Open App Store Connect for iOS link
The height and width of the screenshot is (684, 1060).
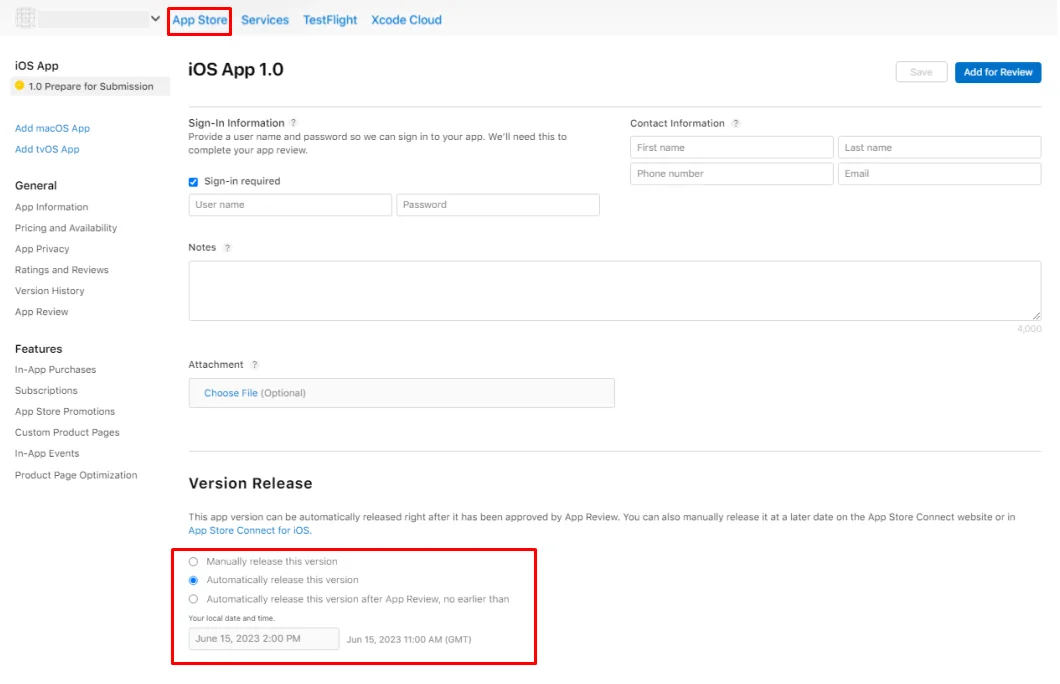[x=249, y=531]
